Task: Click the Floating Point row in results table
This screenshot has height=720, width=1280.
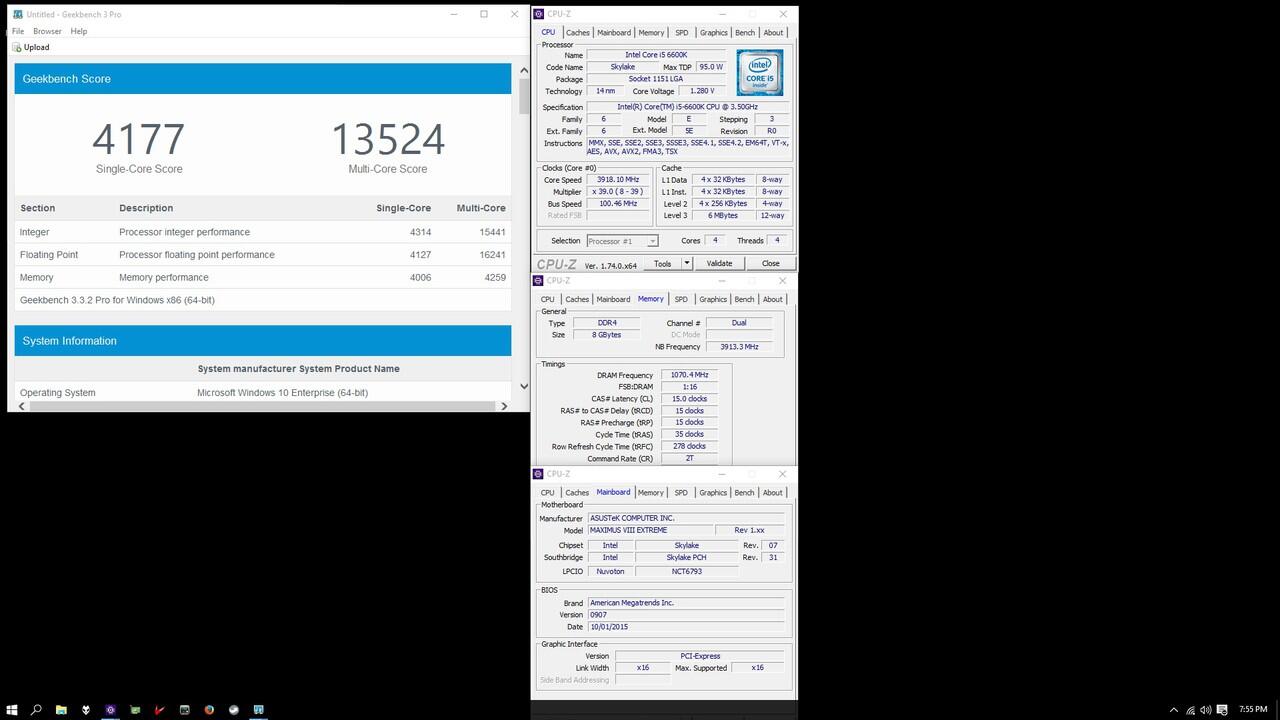Action: pos(263,255)
